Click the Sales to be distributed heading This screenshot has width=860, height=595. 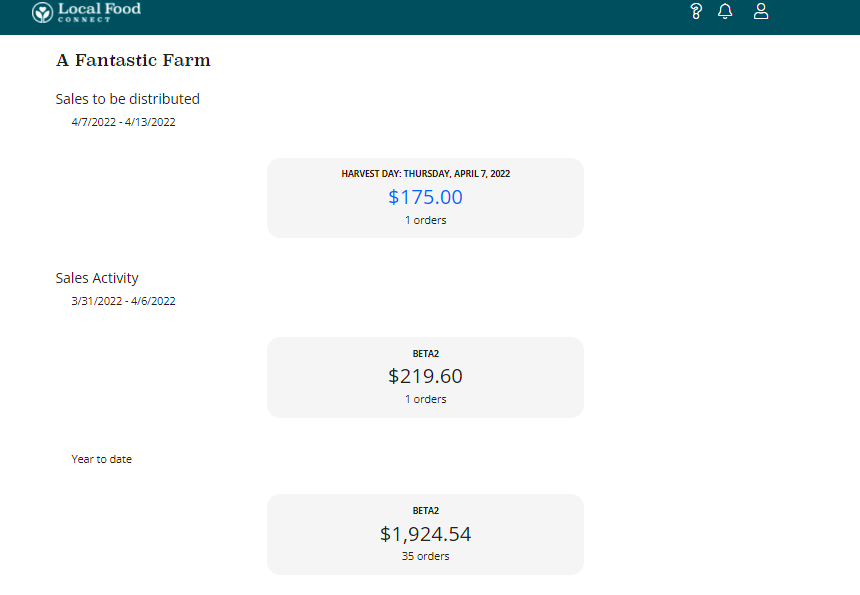tap(127, 99)
